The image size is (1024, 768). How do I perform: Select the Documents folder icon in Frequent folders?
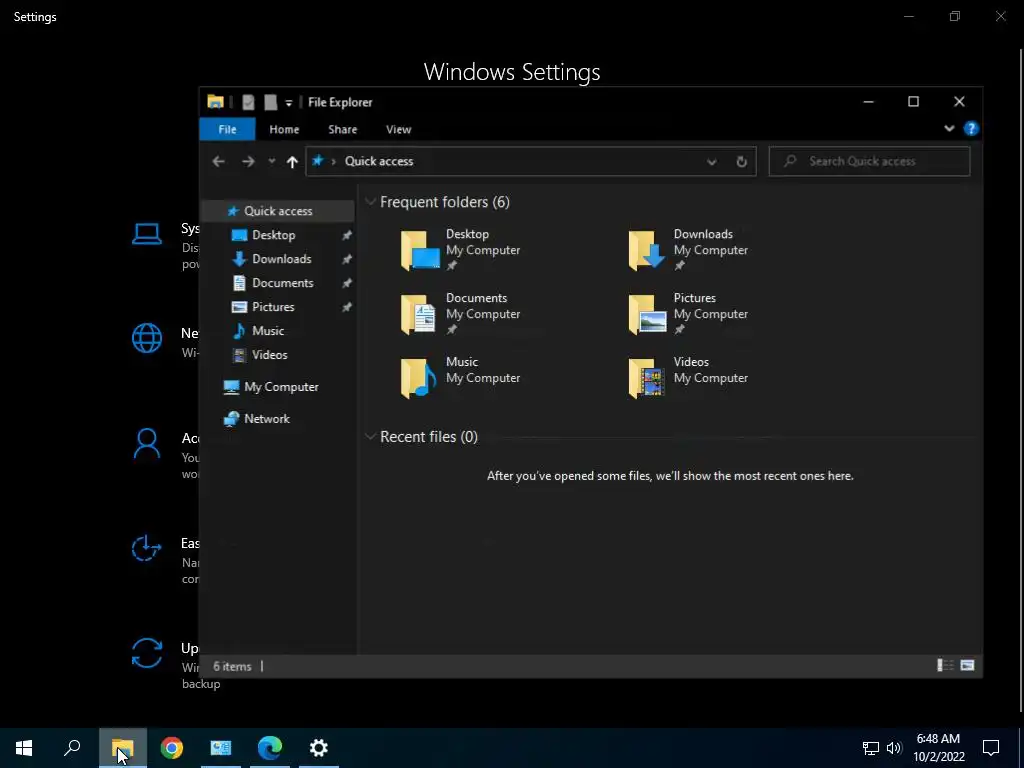[419, 313]
